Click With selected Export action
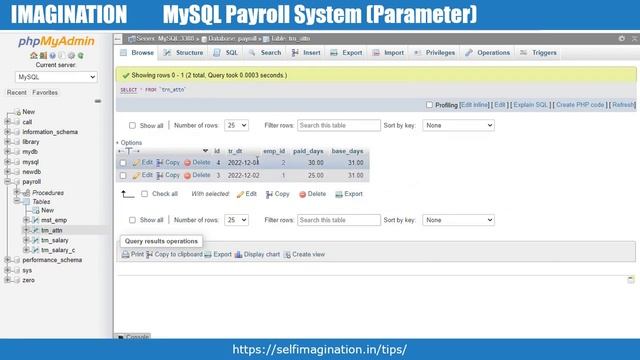 [x=349, y=194]
